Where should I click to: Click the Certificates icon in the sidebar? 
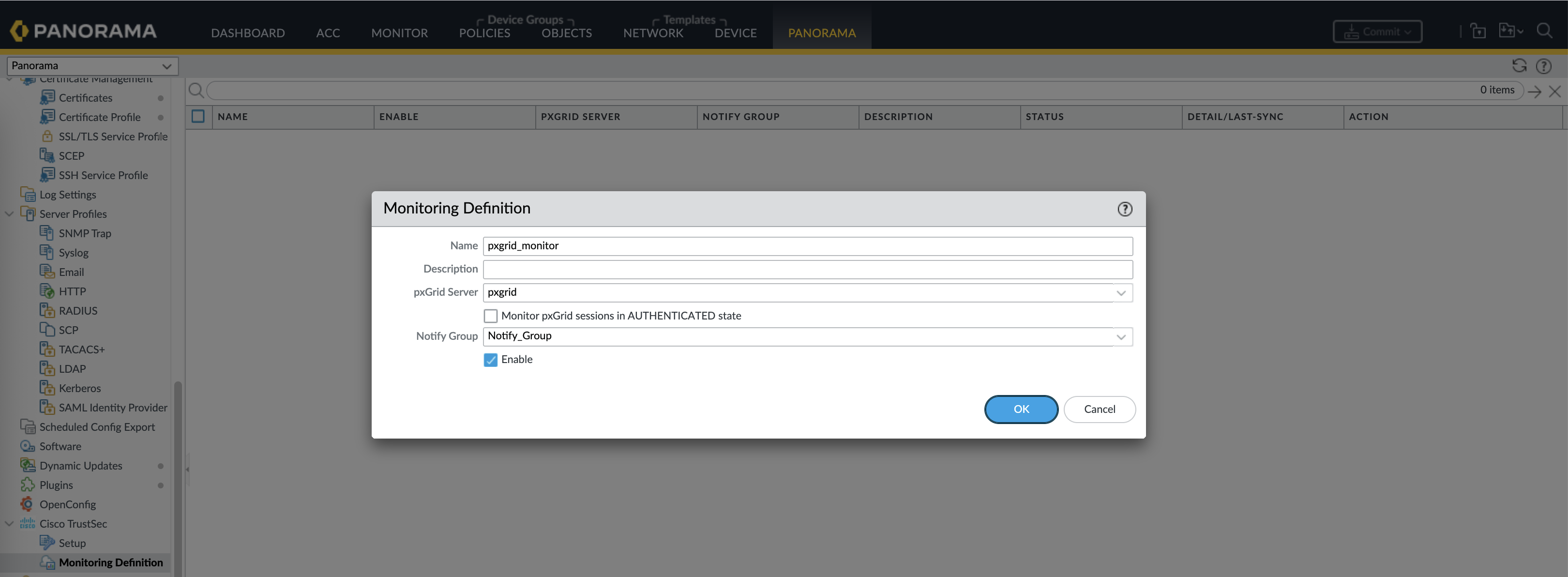tap(47, 97)
